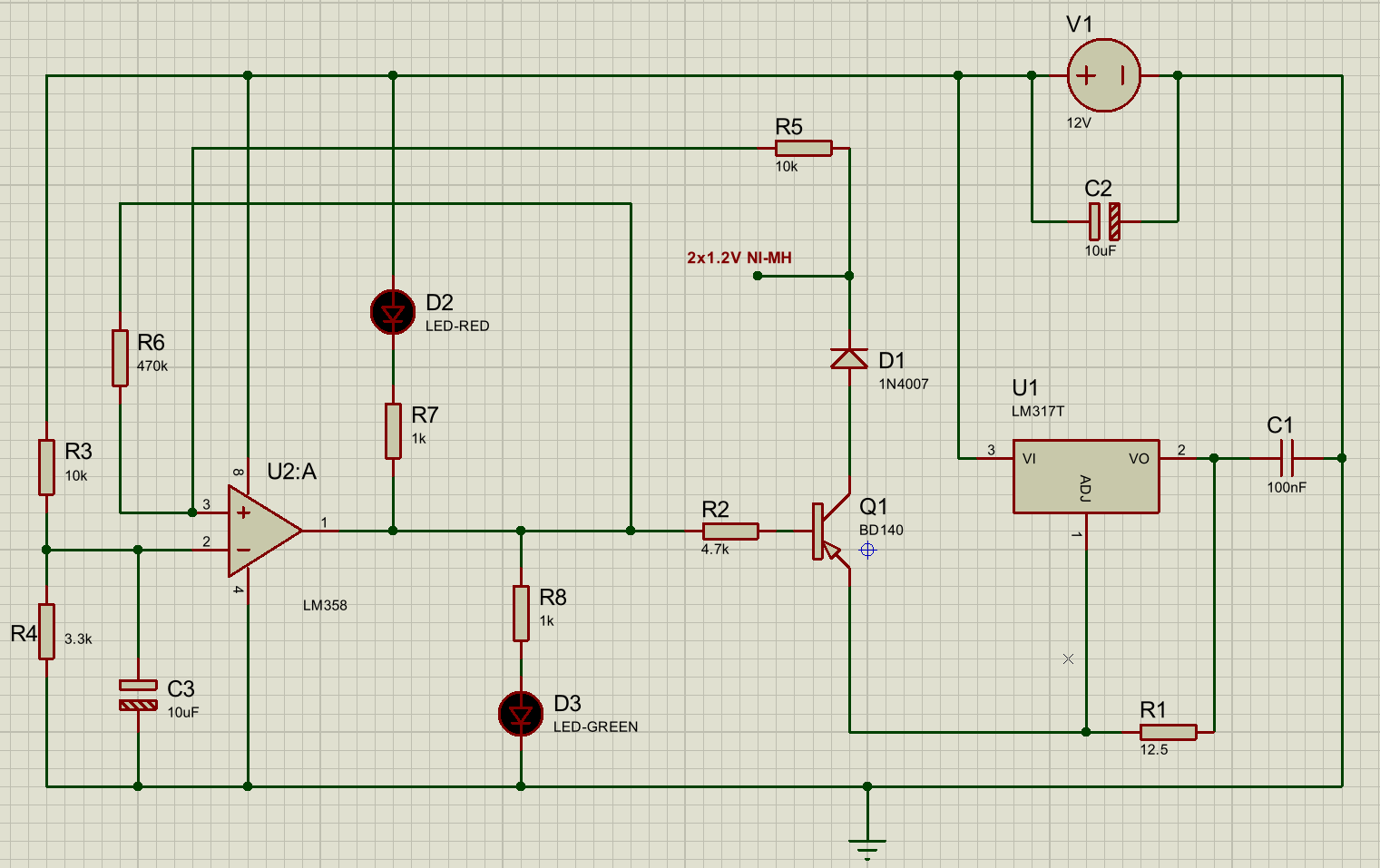Select the V1 12V voltage source symbol

click(x=1103, y=75)
